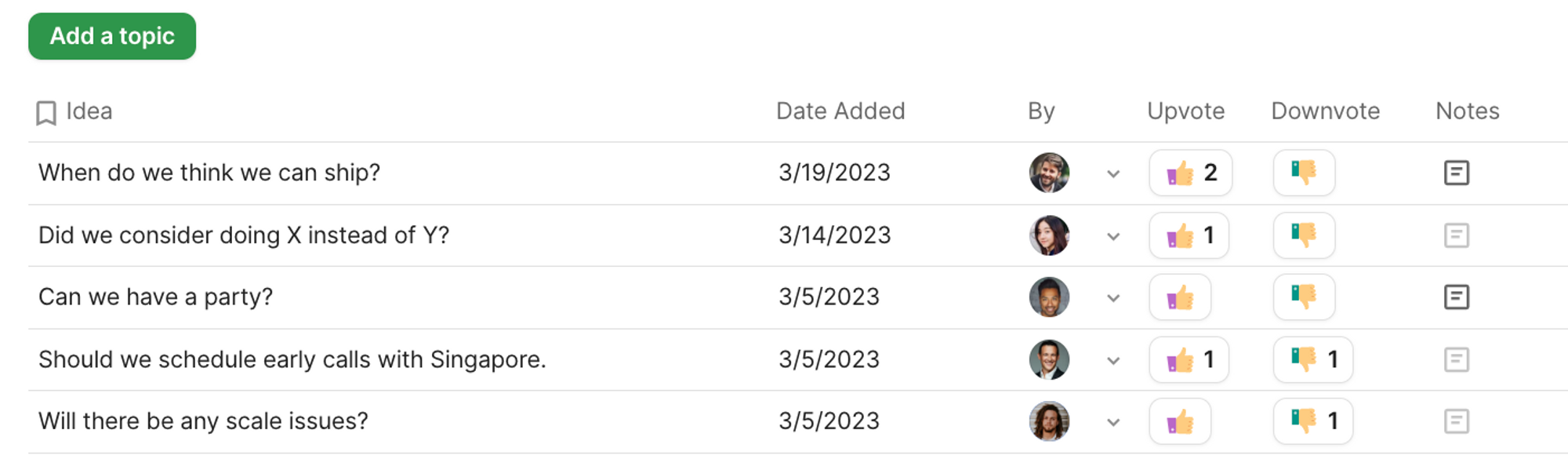Upvote the 'When do we think we can ship?' idea
Image resolution: width=1568 pixels, height=470 pixels.
[1189, 173]
